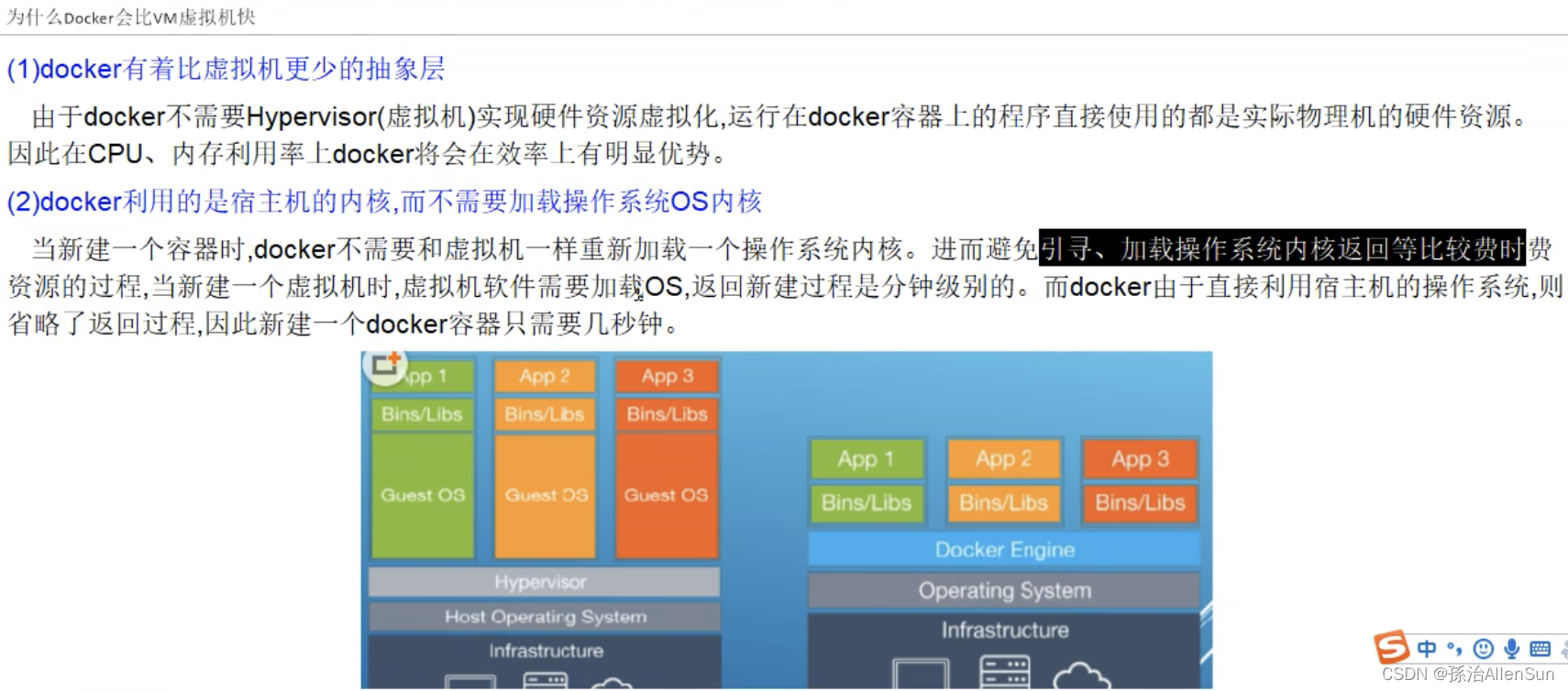
Task: Click the line starting 因此在CPU、内存利用率上
Action: (x=367, y=153)
